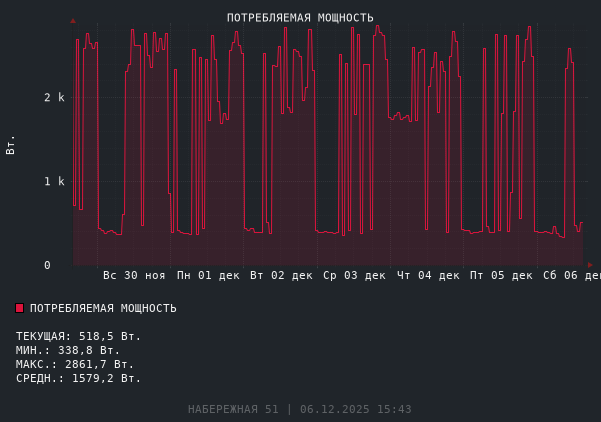Select the Пт 05 дек date label
This screenshot has height=422, width=601.
coord(501,275)
